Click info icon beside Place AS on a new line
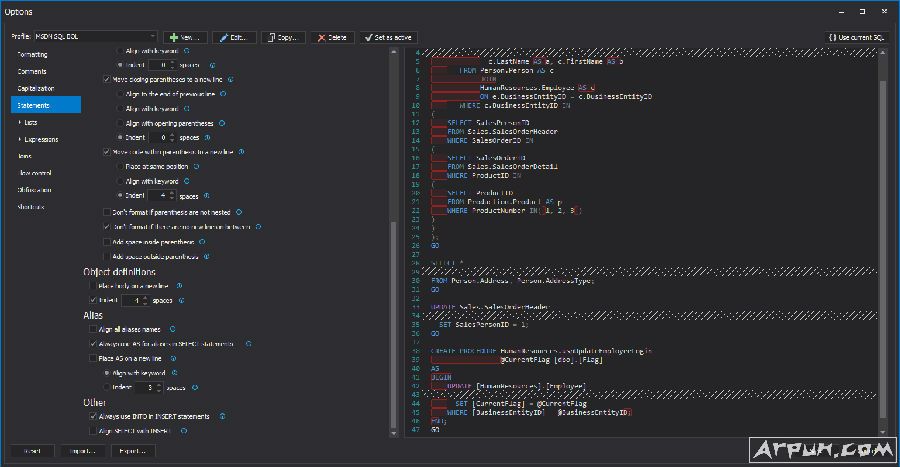This screenshot has width=900, height=467. (173, 358)
